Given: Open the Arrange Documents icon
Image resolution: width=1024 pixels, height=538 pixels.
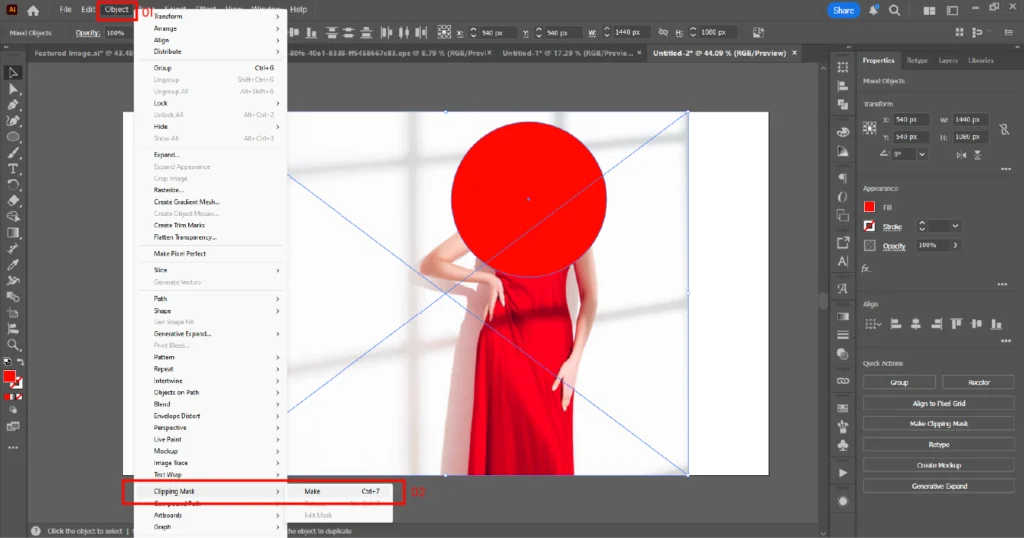Looking at the screenshot, I should tap(929, 10).
